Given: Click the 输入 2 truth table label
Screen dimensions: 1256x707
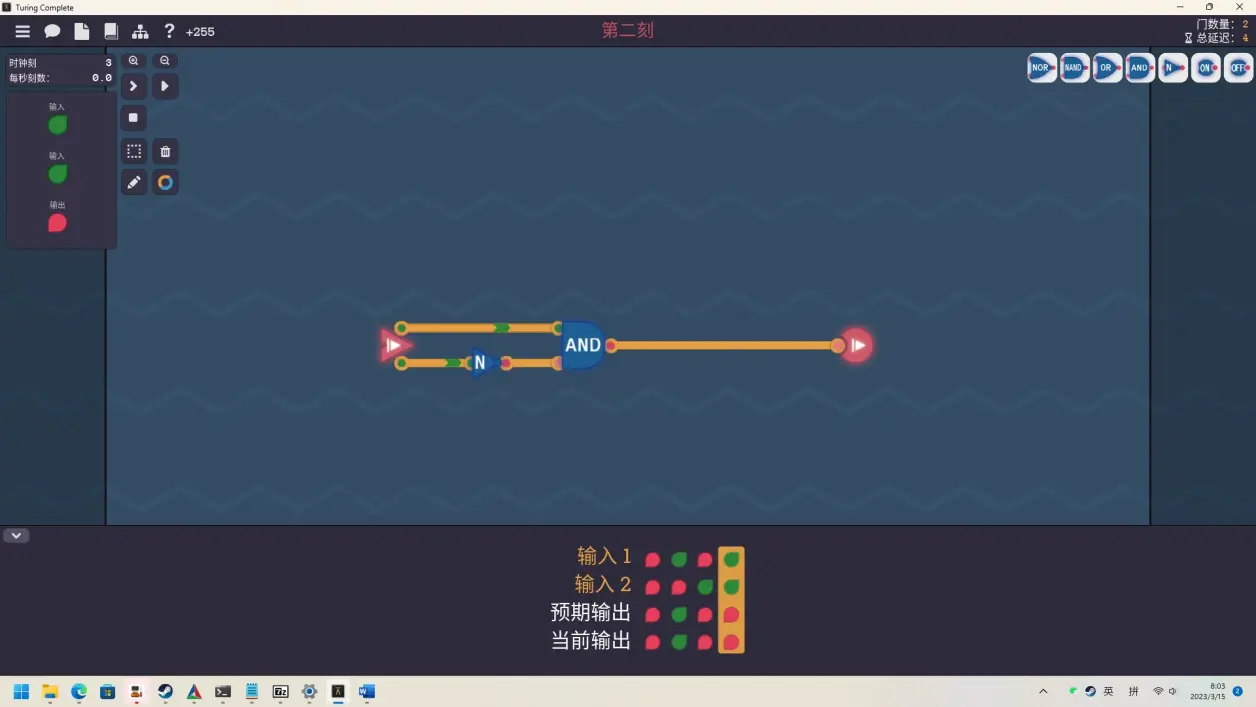Looking at the screenshot, I should pos(603,584).
